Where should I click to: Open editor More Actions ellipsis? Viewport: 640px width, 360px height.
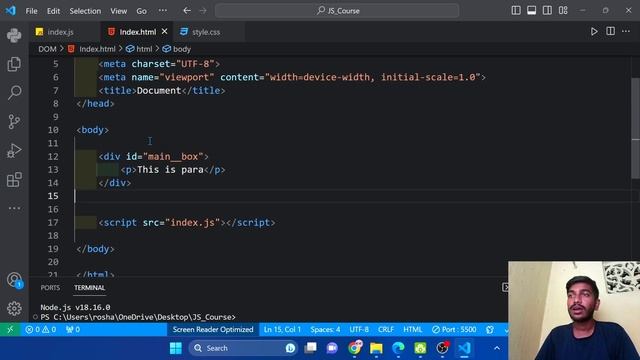626,31
